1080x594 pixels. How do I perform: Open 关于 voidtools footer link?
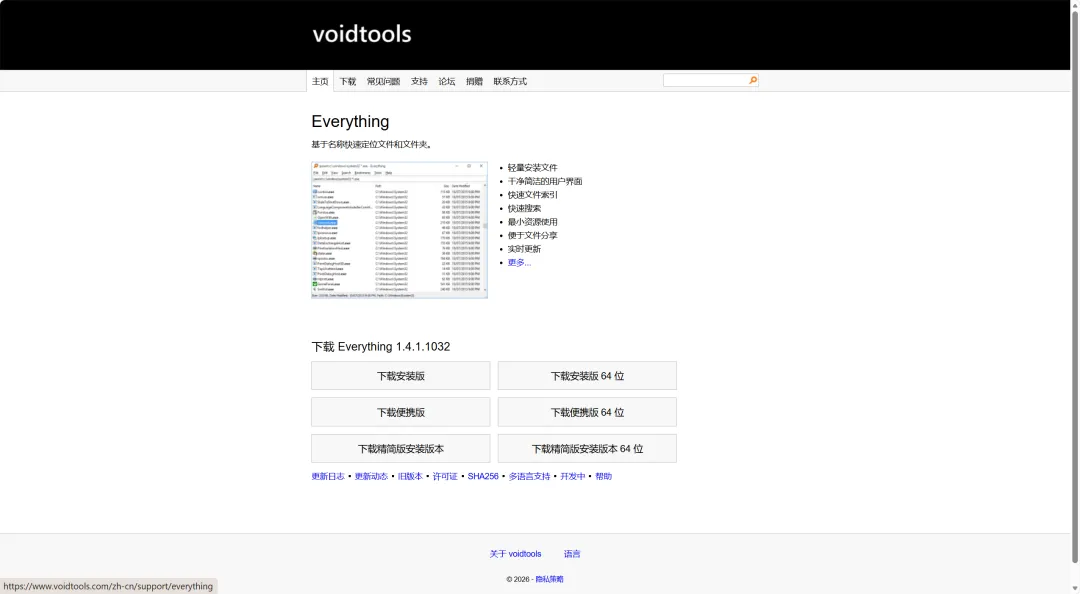(515, 554)
